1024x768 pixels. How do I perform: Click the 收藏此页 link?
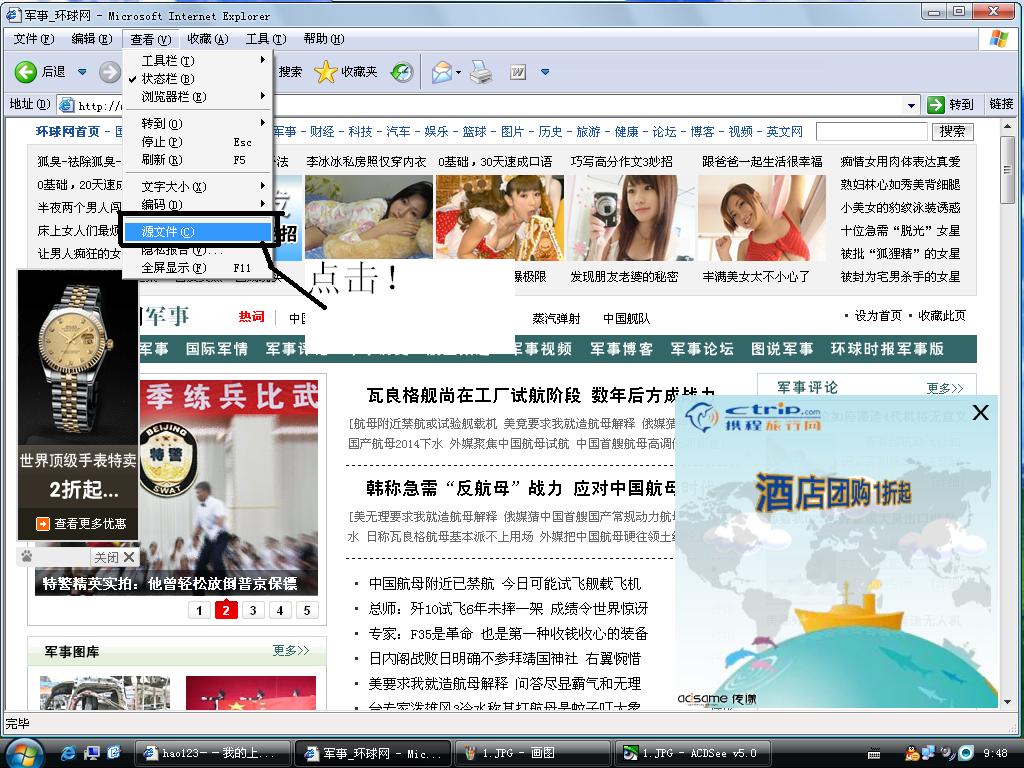tap(942, 316)
